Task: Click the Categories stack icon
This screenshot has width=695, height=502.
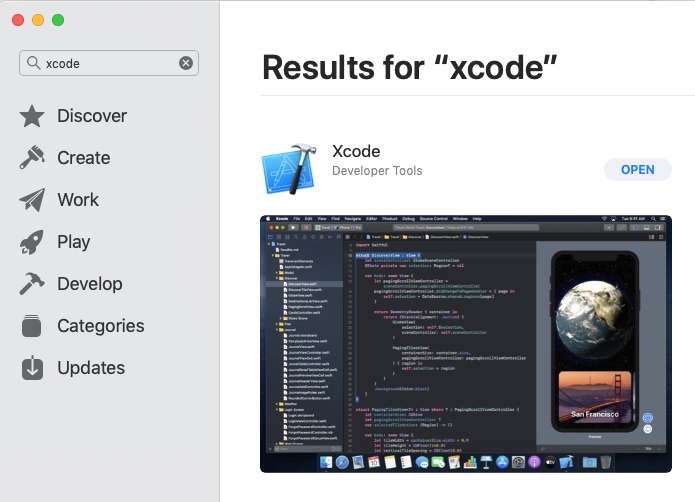Action: [31, 326]
